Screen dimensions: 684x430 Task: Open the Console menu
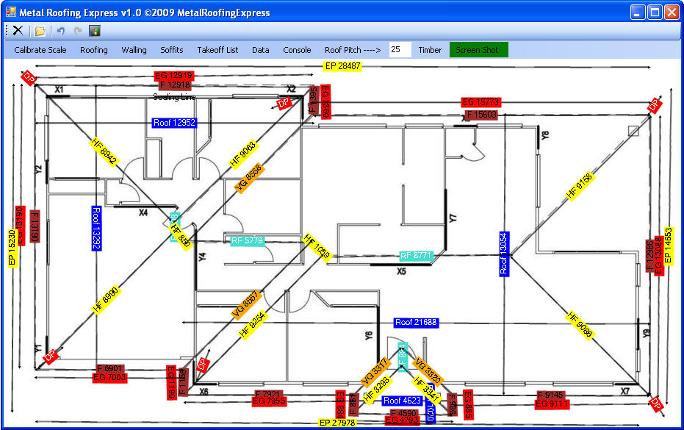pos(297,49)
